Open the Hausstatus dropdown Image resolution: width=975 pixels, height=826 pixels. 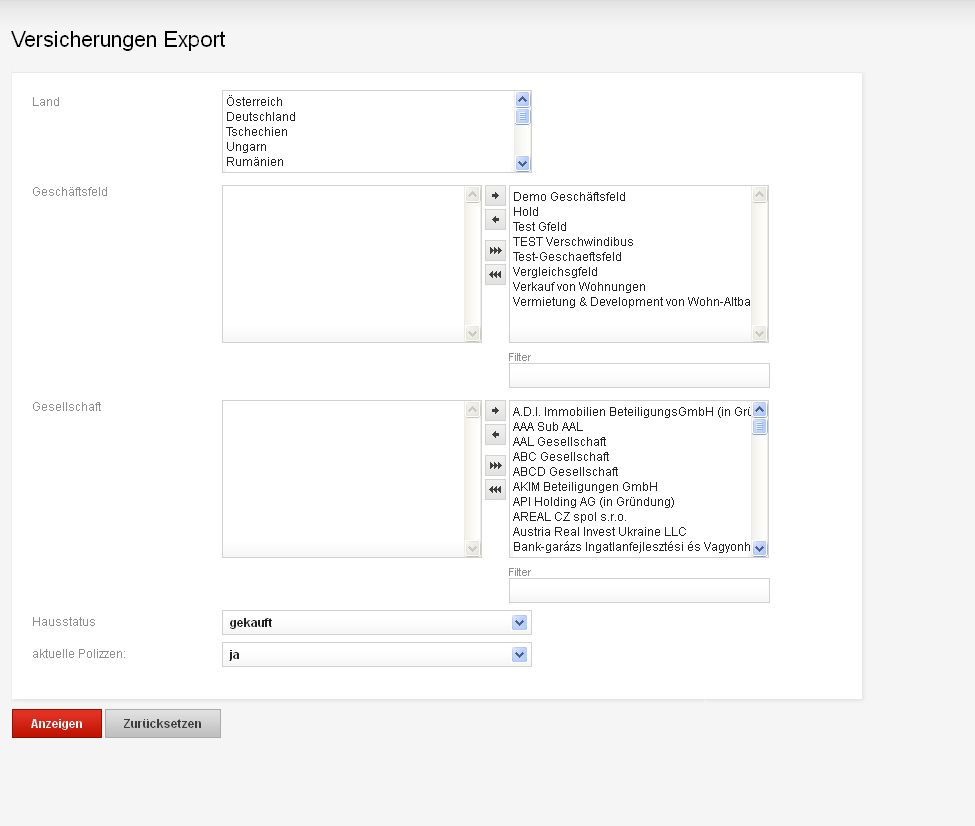click(376, 622)
